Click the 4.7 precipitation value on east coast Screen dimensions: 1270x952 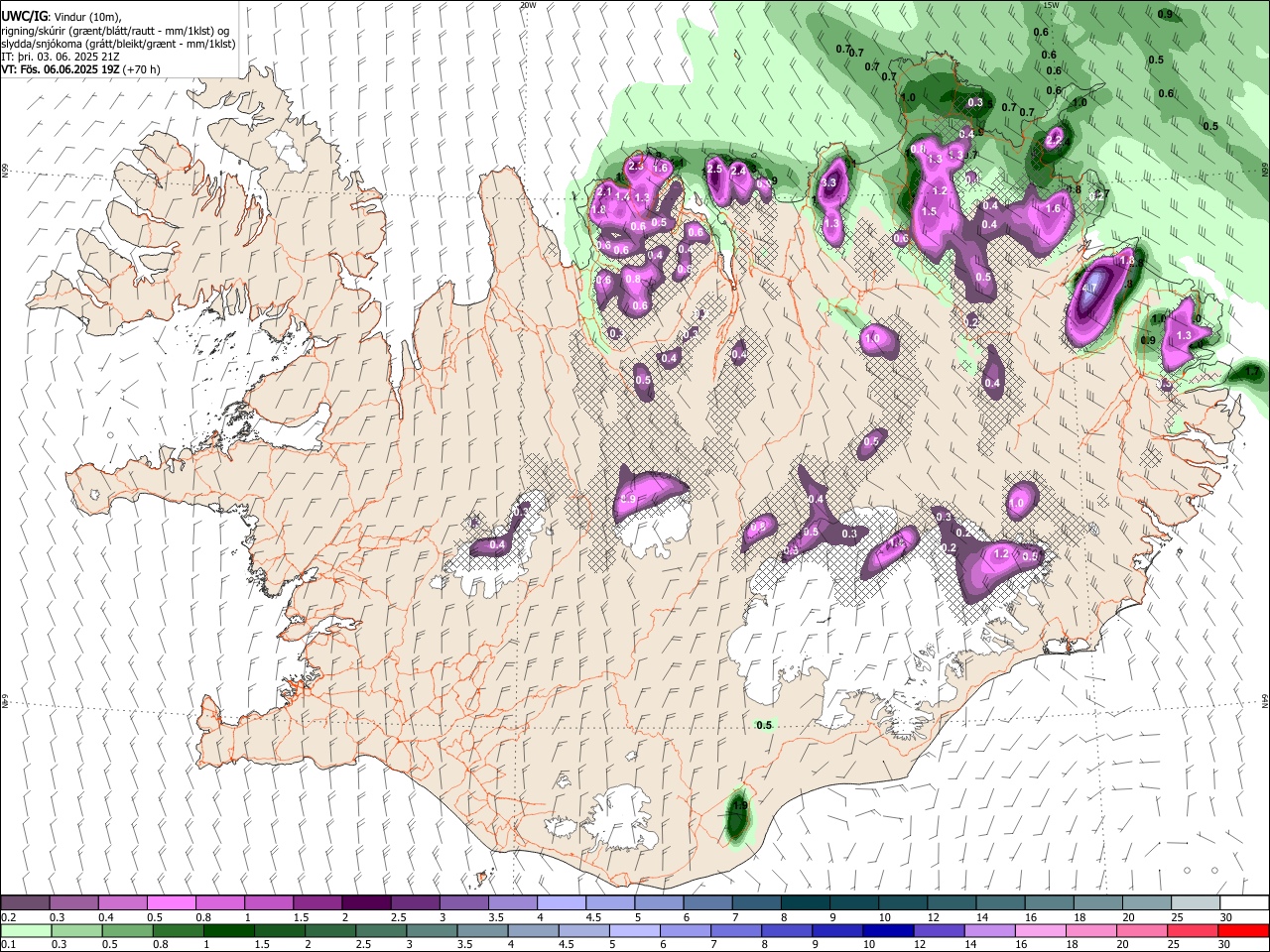point(1088,289)
